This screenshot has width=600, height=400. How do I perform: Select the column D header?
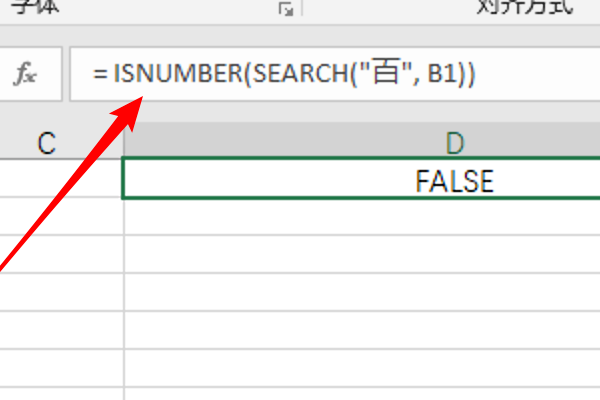[455, 143]
